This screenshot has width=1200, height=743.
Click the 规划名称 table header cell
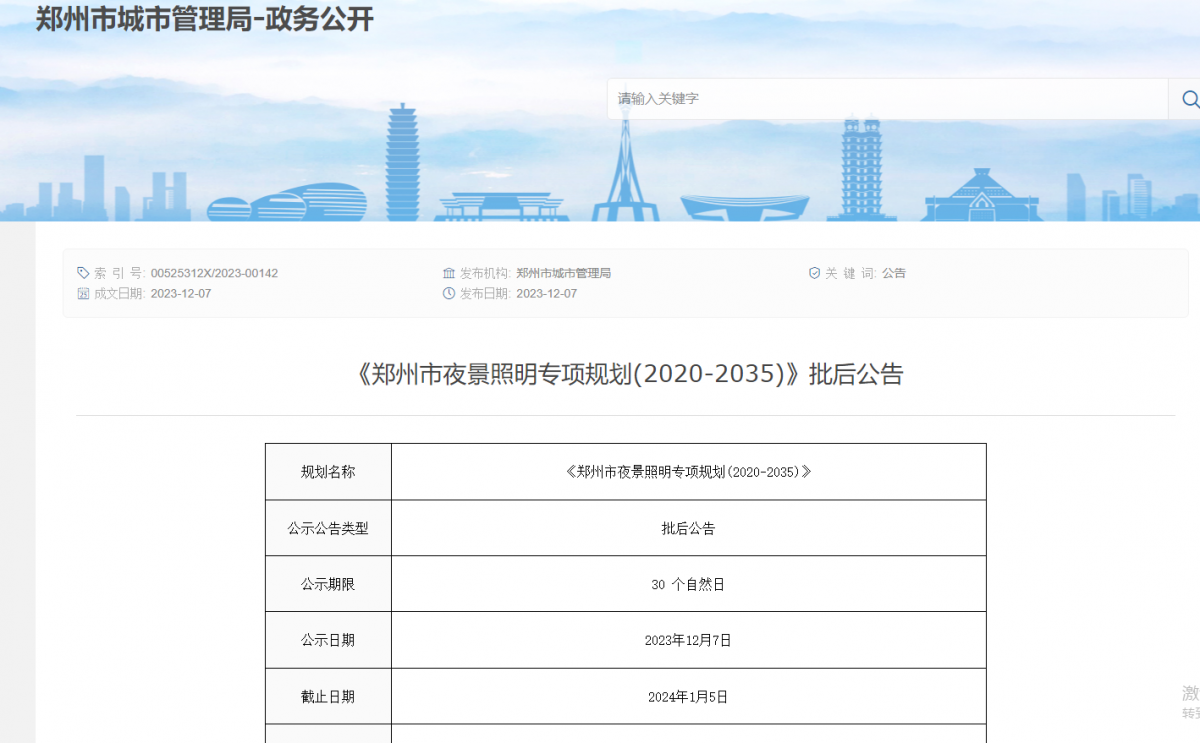(x=328, y=472)
